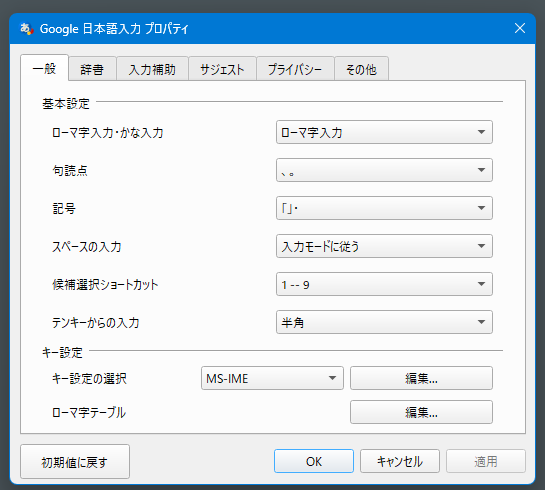This screenshot has height=490, width=545.
Task: Click the ローマ字テーブル label
Action: tap(89, 412)
